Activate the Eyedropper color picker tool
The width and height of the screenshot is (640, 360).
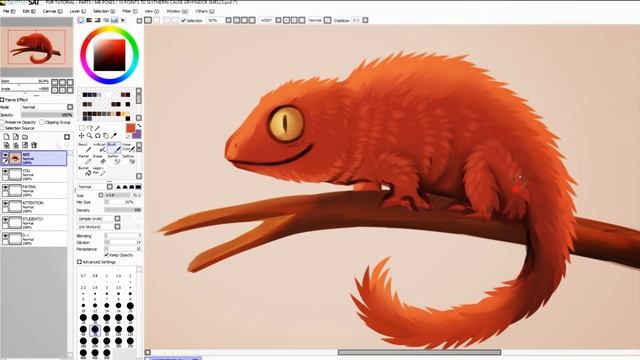click(x=114, y=136)
